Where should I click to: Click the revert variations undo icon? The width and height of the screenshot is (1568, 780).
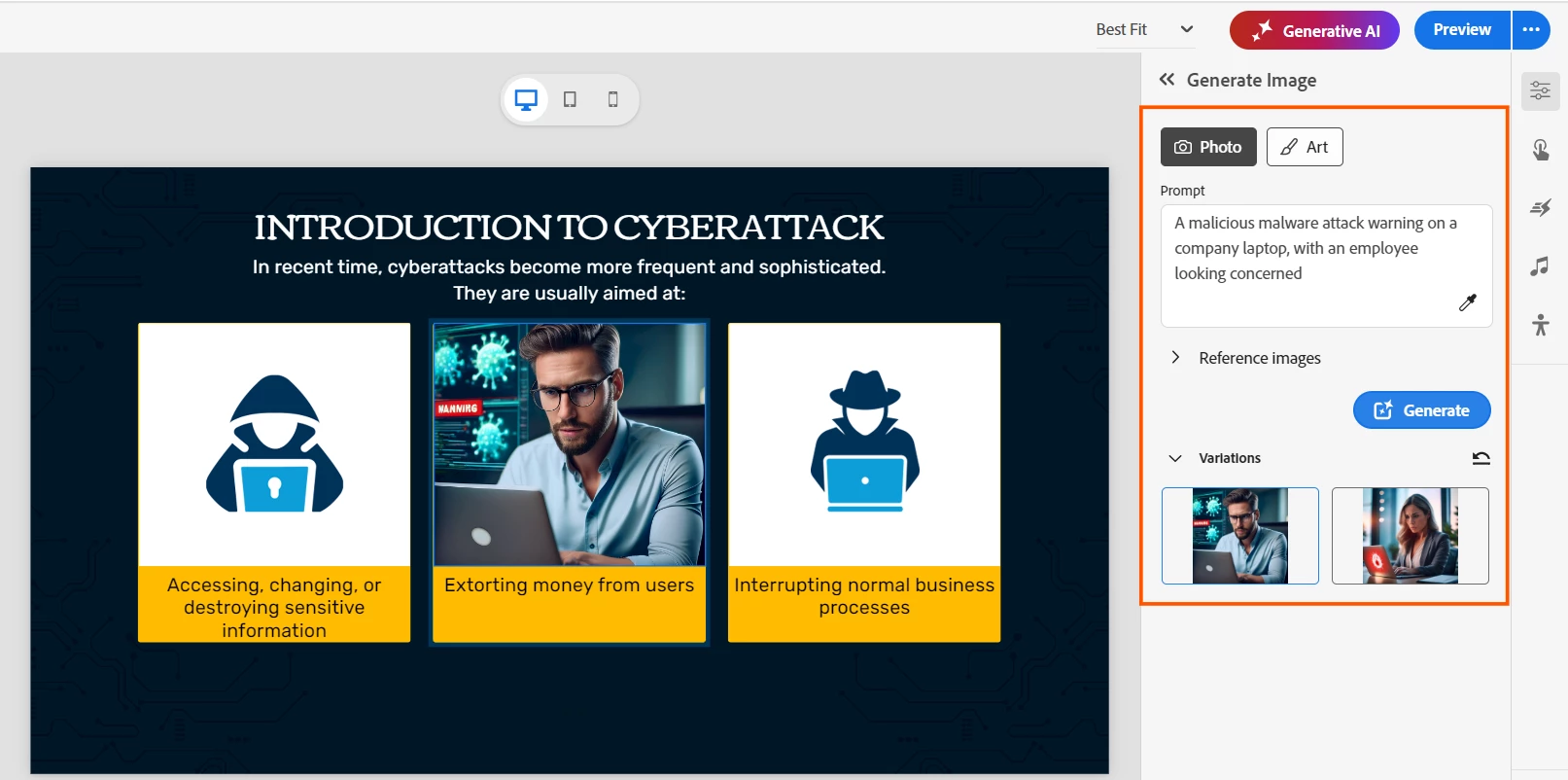tap(1481, 458)
